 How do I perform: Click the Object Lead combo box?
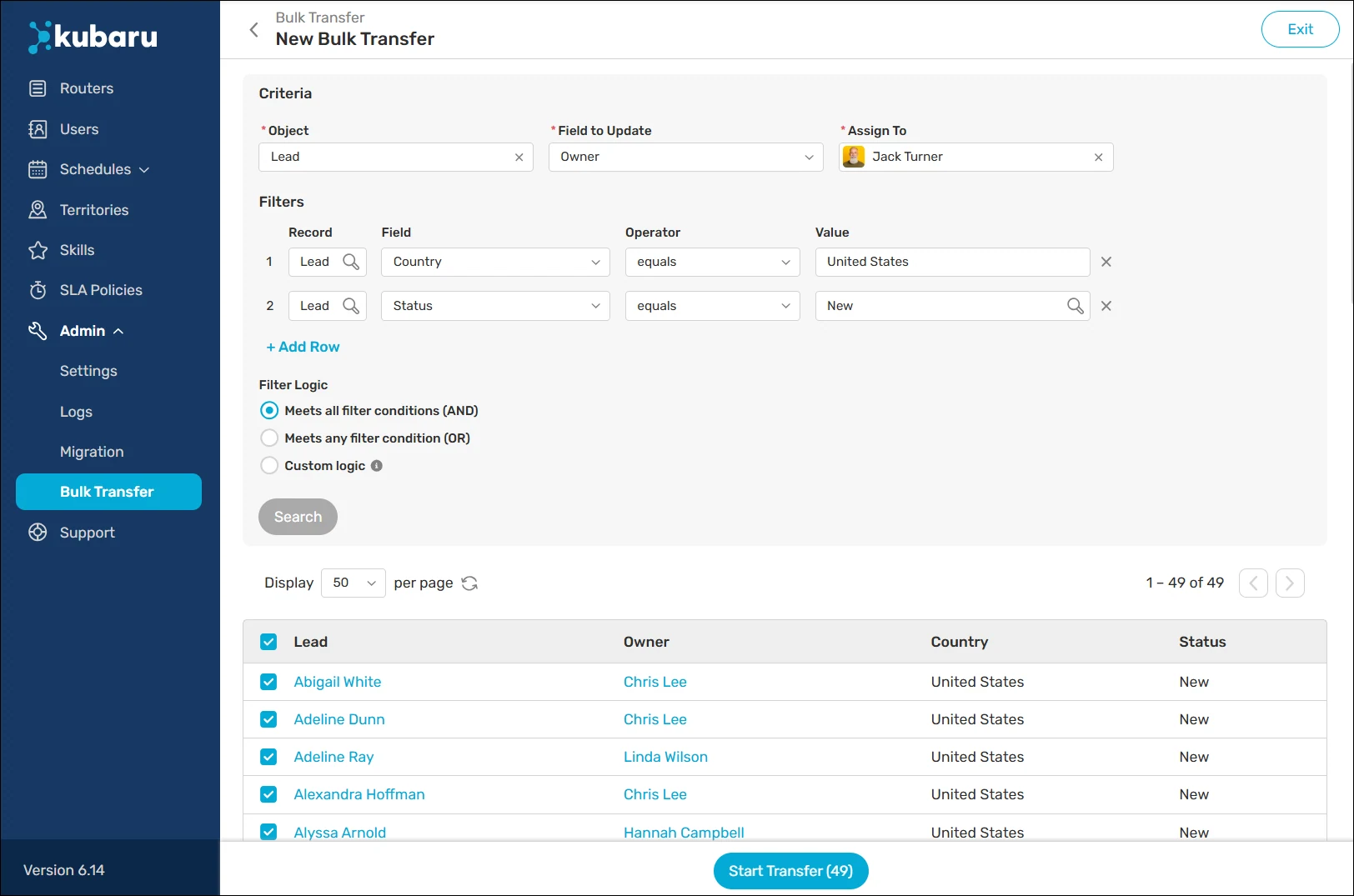(x=396, y=157)
